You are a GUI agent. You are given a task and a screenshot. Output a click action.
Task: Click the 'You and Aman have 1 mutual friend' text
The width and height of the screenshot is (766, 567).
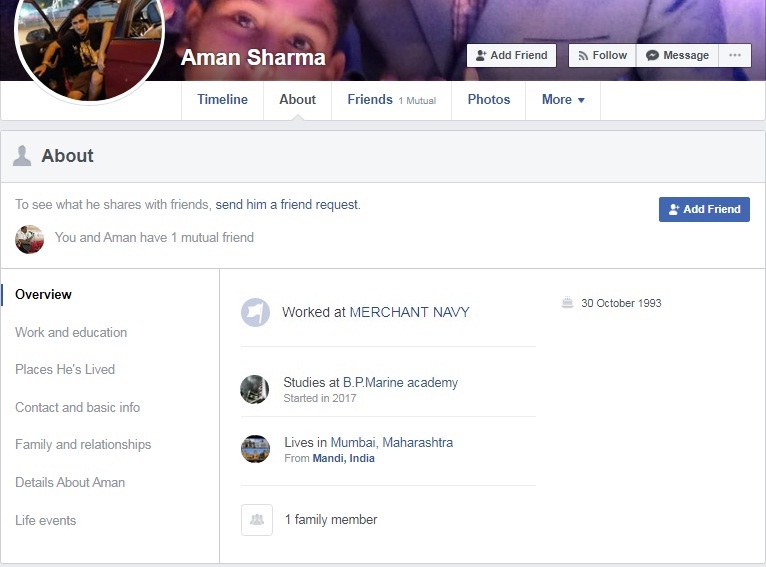154,237
